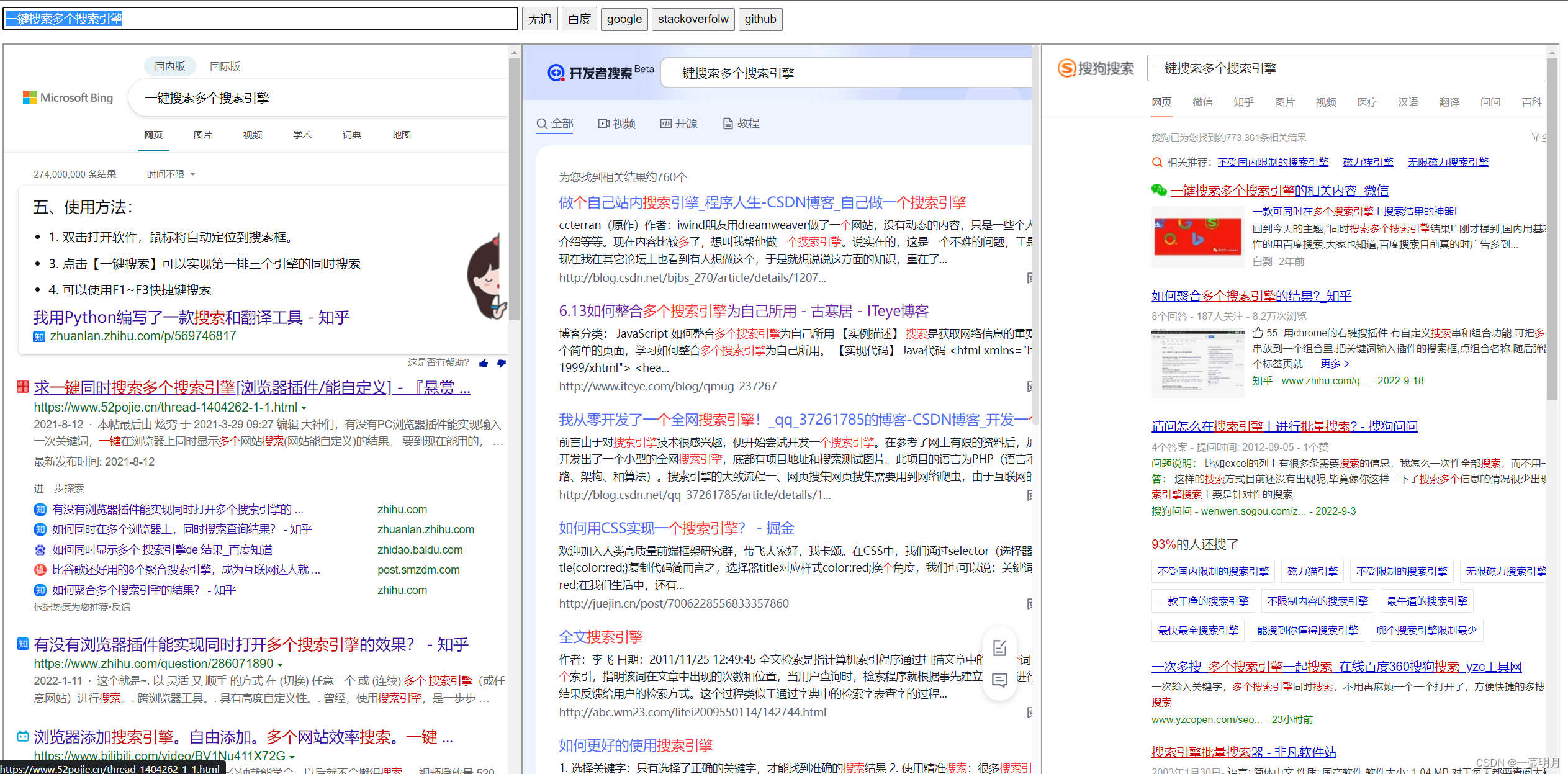
Task: Click the Zhihu icon beside 有没有浏览器插件能实现同时打开多个搜索引擎的效果
Action: pyautogui.click(x=23, y=644)
